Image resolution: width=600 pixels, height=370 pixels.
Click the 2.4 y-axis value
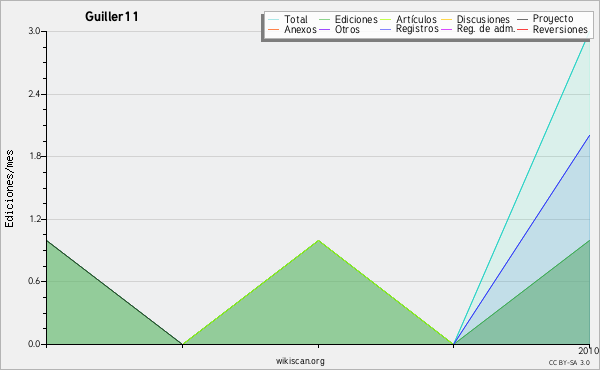click(x=34, y=94)
